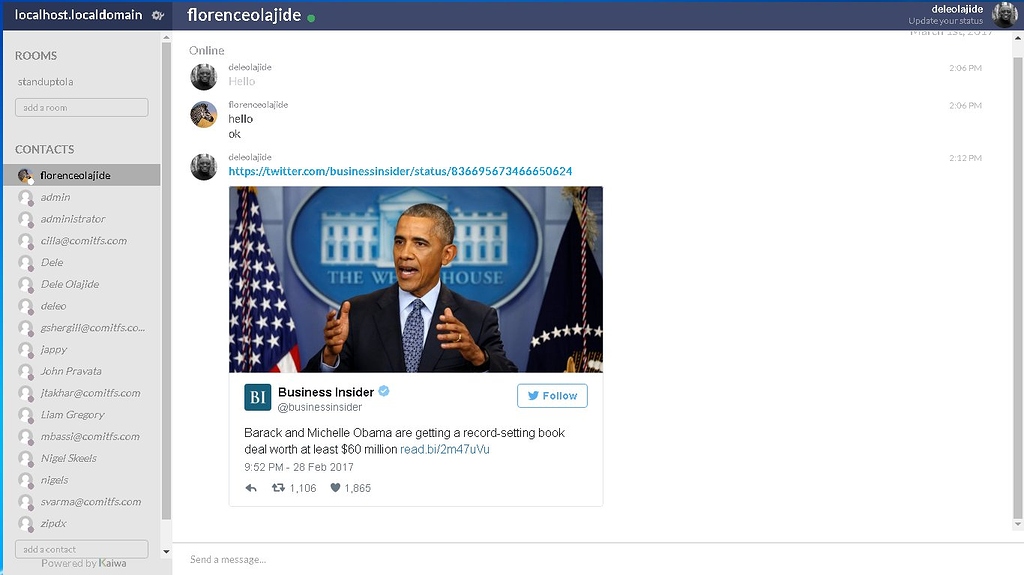Click the avatar icon for contact administrator

coord(25,219)
